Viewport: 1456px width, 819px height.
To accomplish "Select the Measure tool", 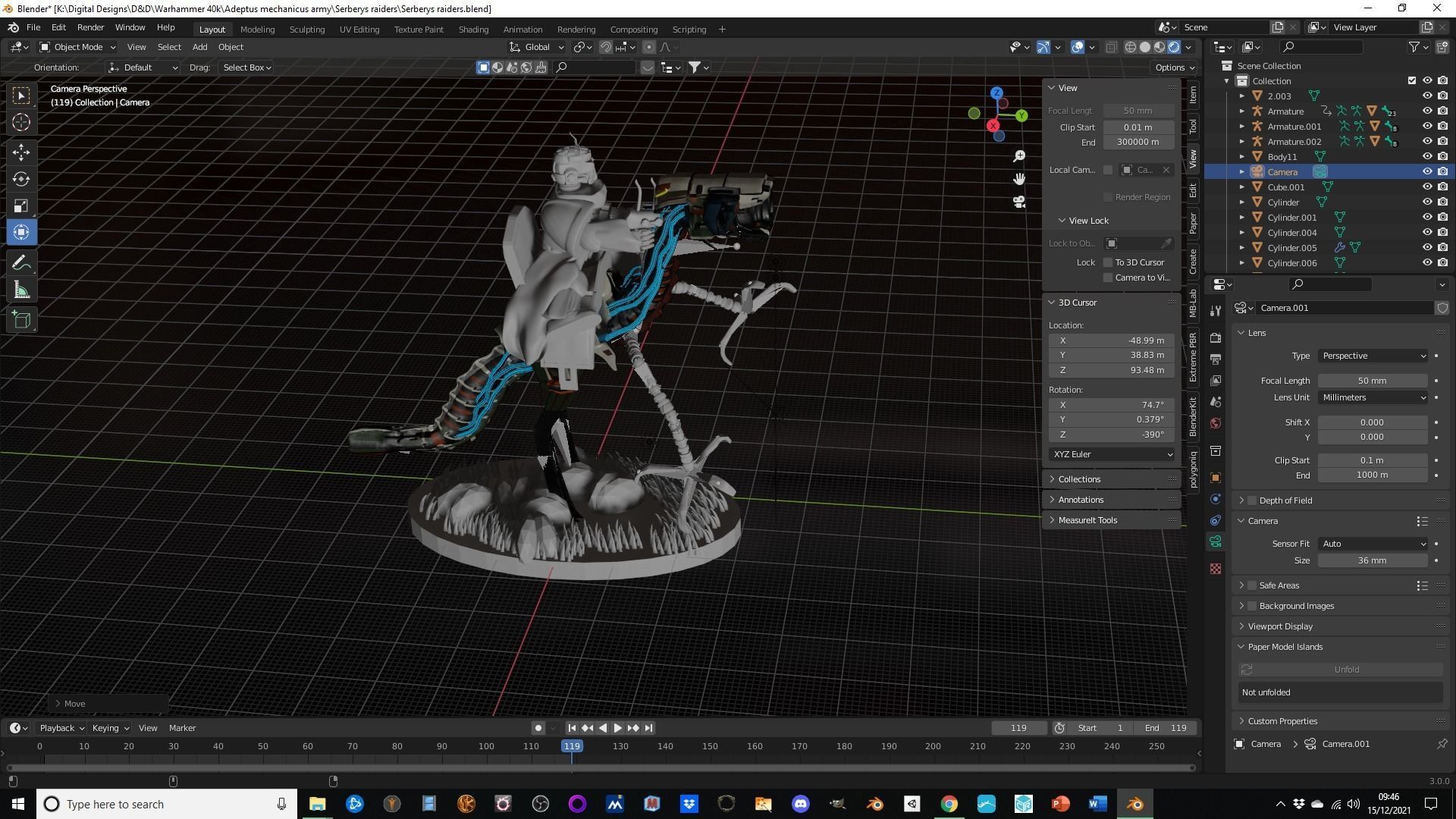I will pos(21,290).
